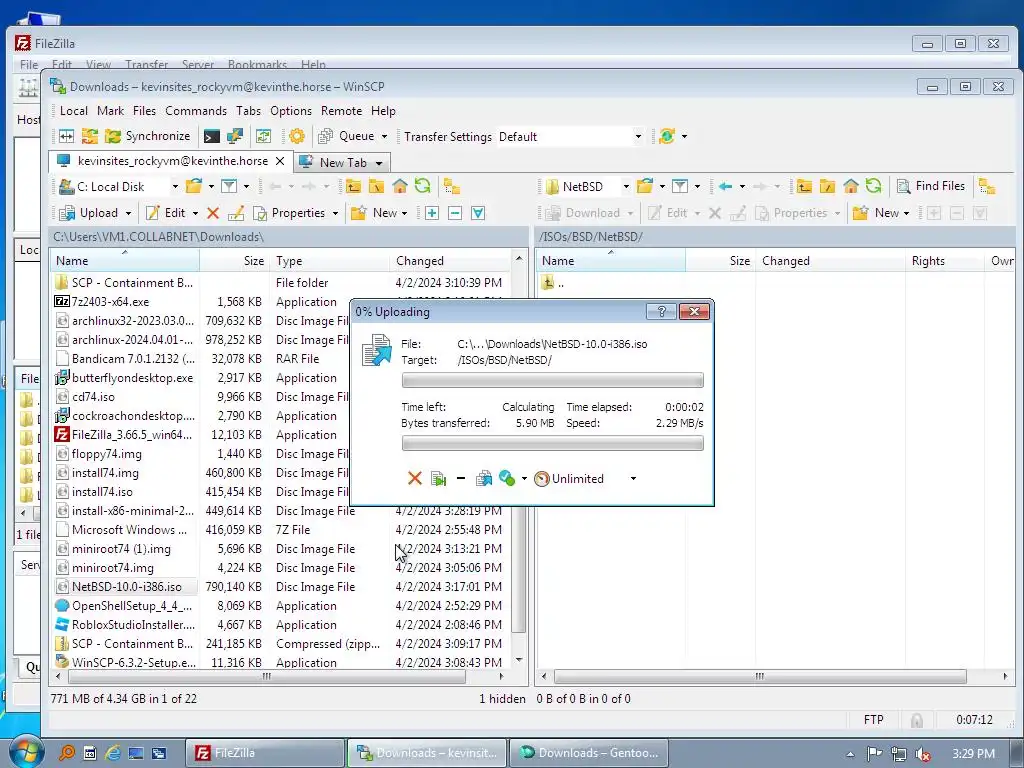The image size is (1024, 768).
Task: Open the Files menu
Action: [144, 111]
